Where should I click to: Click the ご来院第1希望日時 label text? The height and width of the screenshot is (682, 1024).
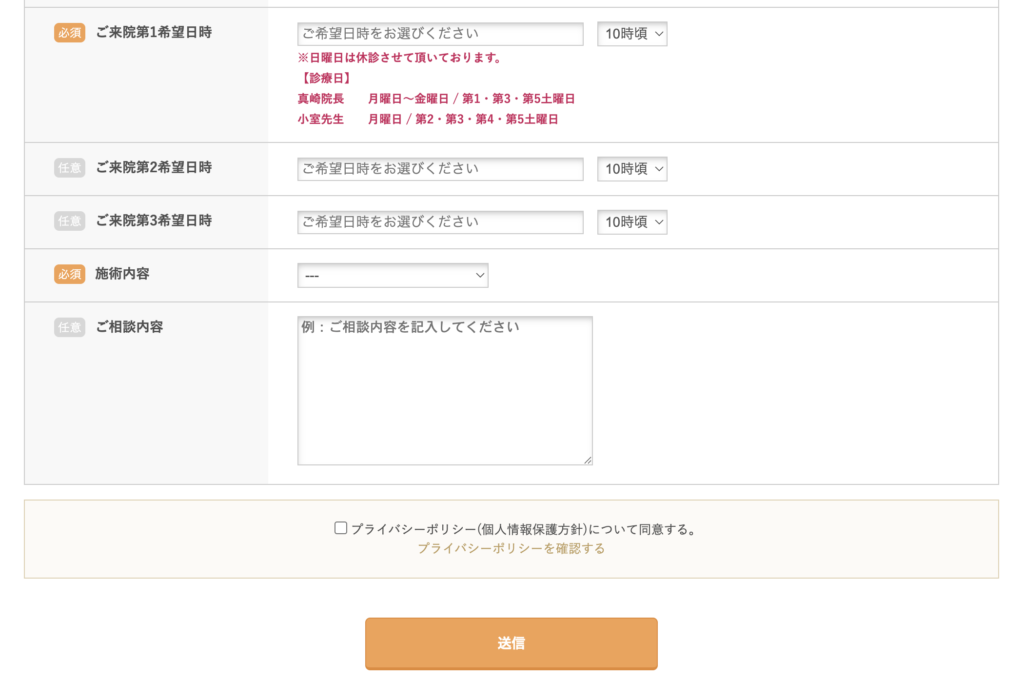pyautogui.click(x=153, y=33)
